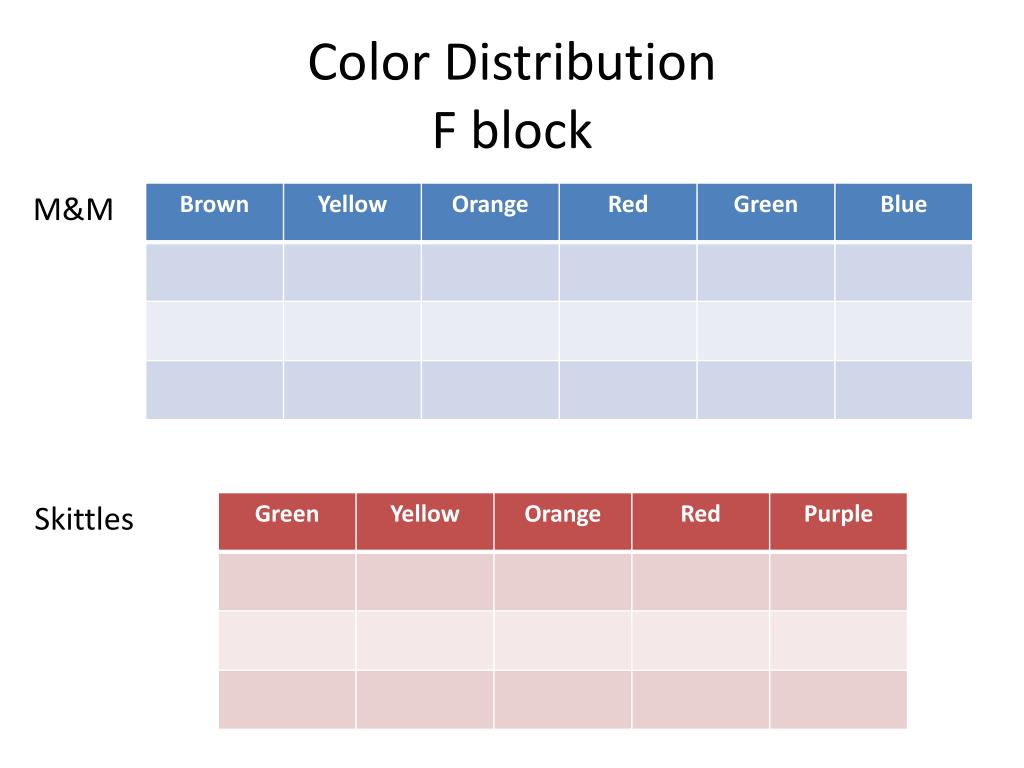Select the Skittles label
This screenshot has height=768, width=1024.
pyautogui.click(x=84, y=519)
